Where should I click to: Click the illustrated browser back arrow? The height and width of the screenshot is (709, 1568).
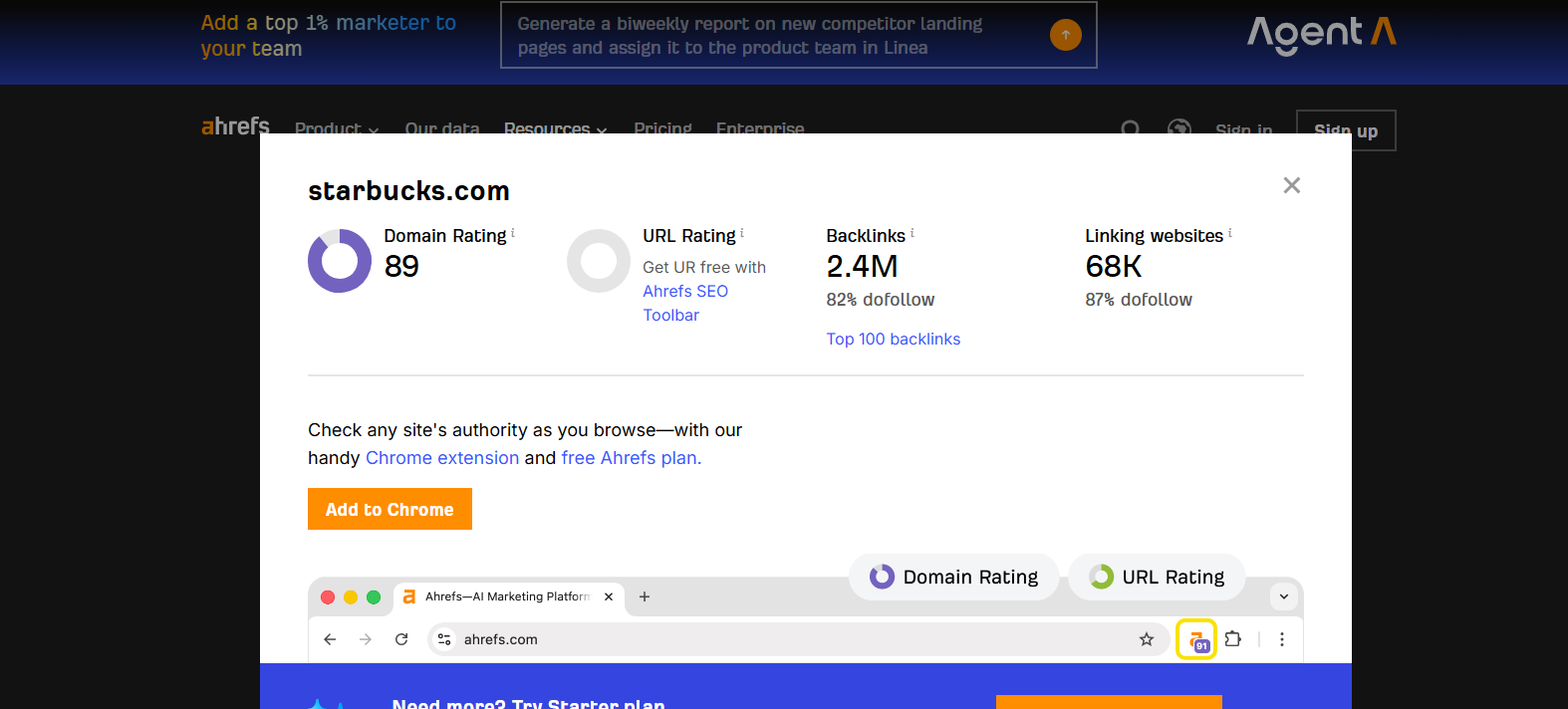coord(330,639)
